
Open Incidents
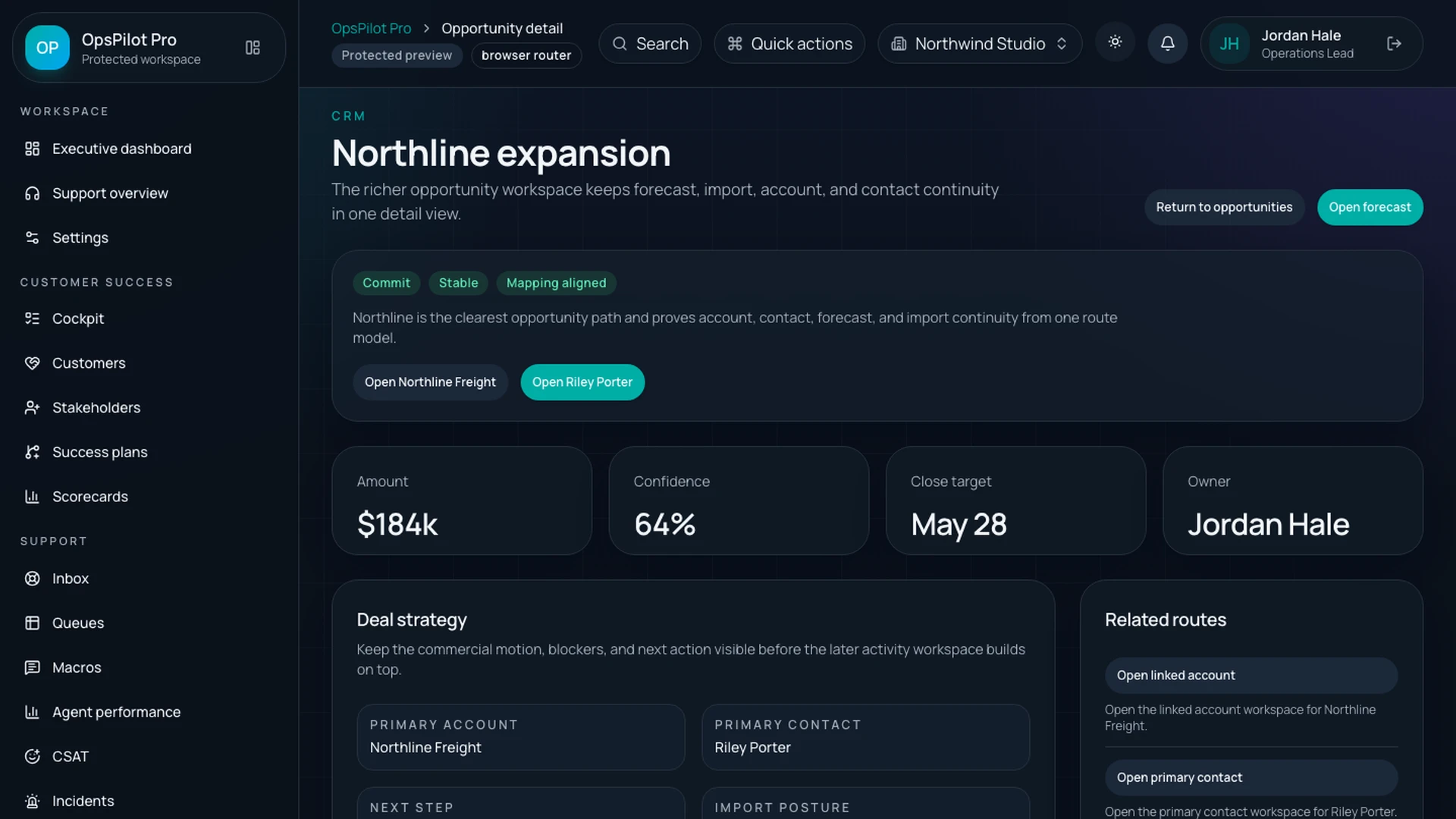(149, 802)
